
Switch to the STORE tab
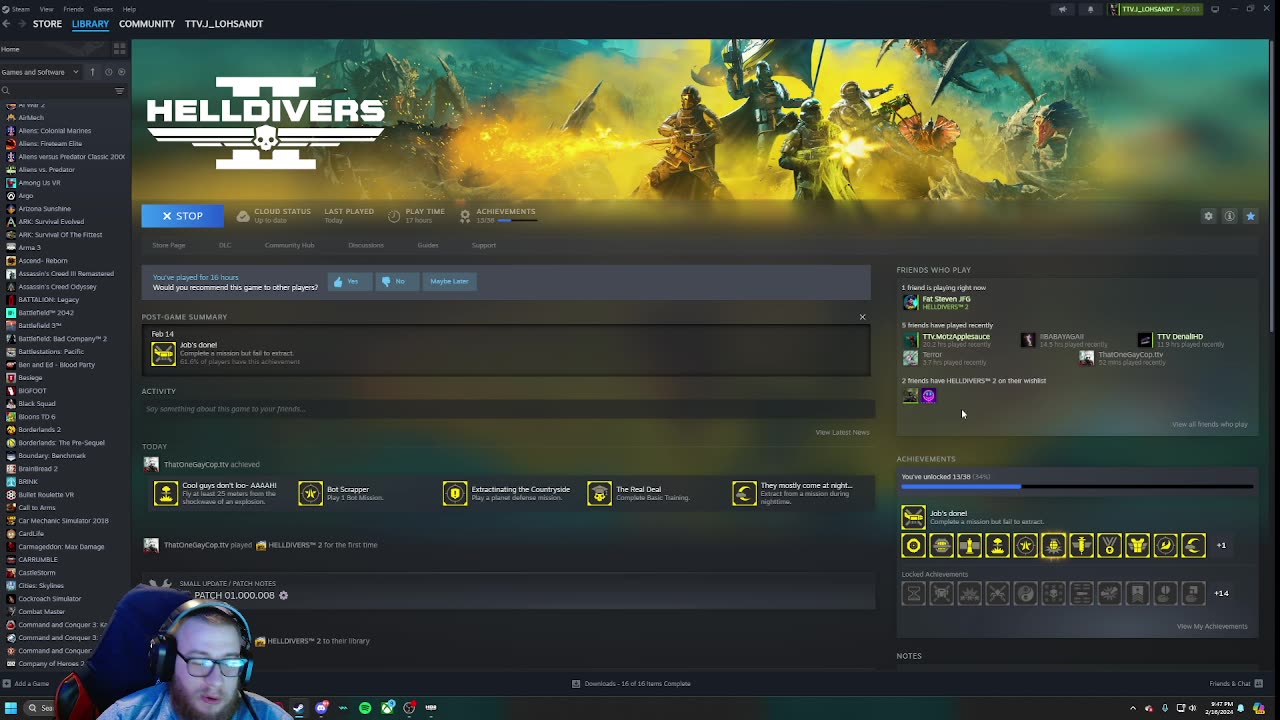coord(47,23)
